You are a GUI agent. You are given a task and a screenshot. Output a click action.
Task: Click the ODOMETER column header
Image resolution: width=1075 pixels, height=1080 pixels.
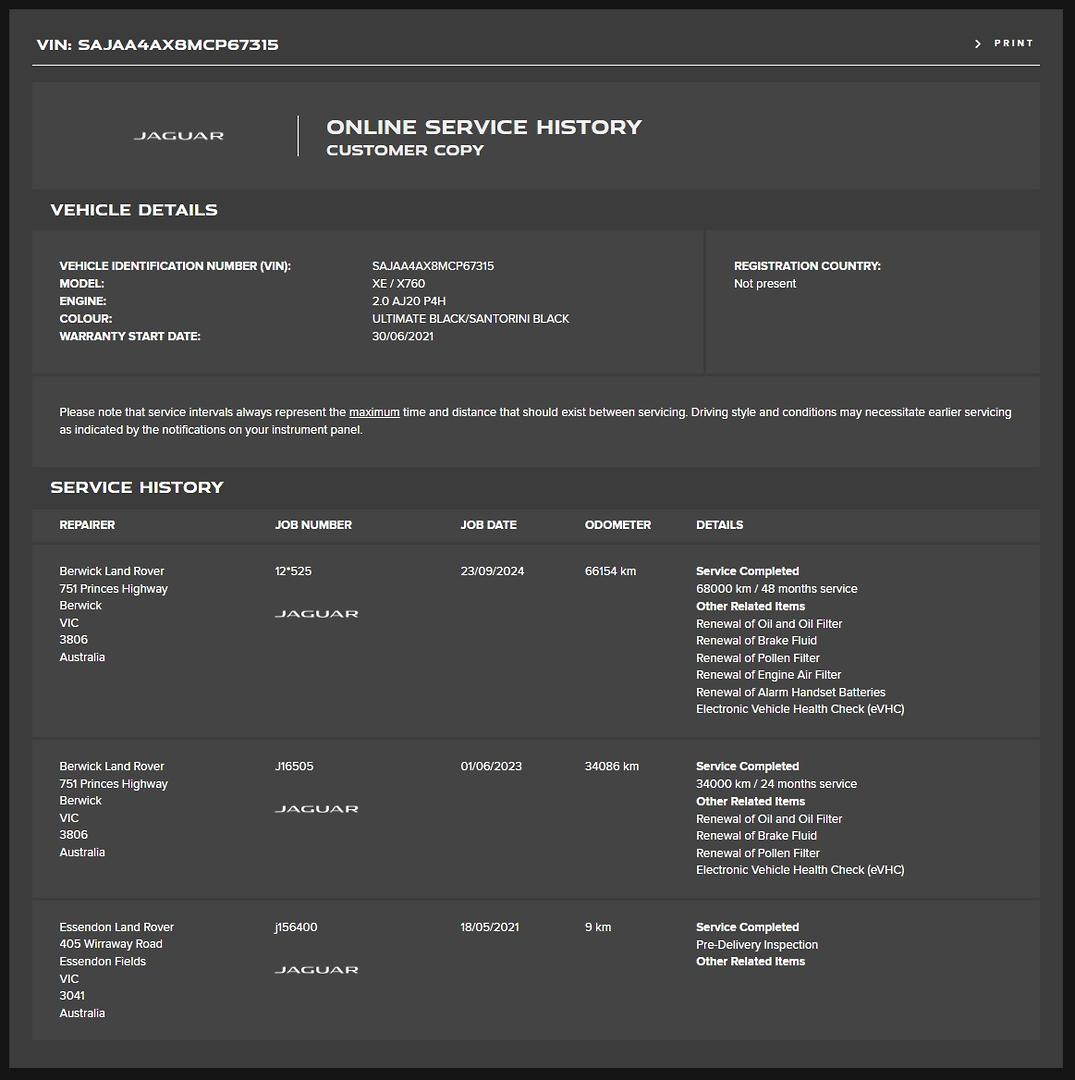point(618,525)
